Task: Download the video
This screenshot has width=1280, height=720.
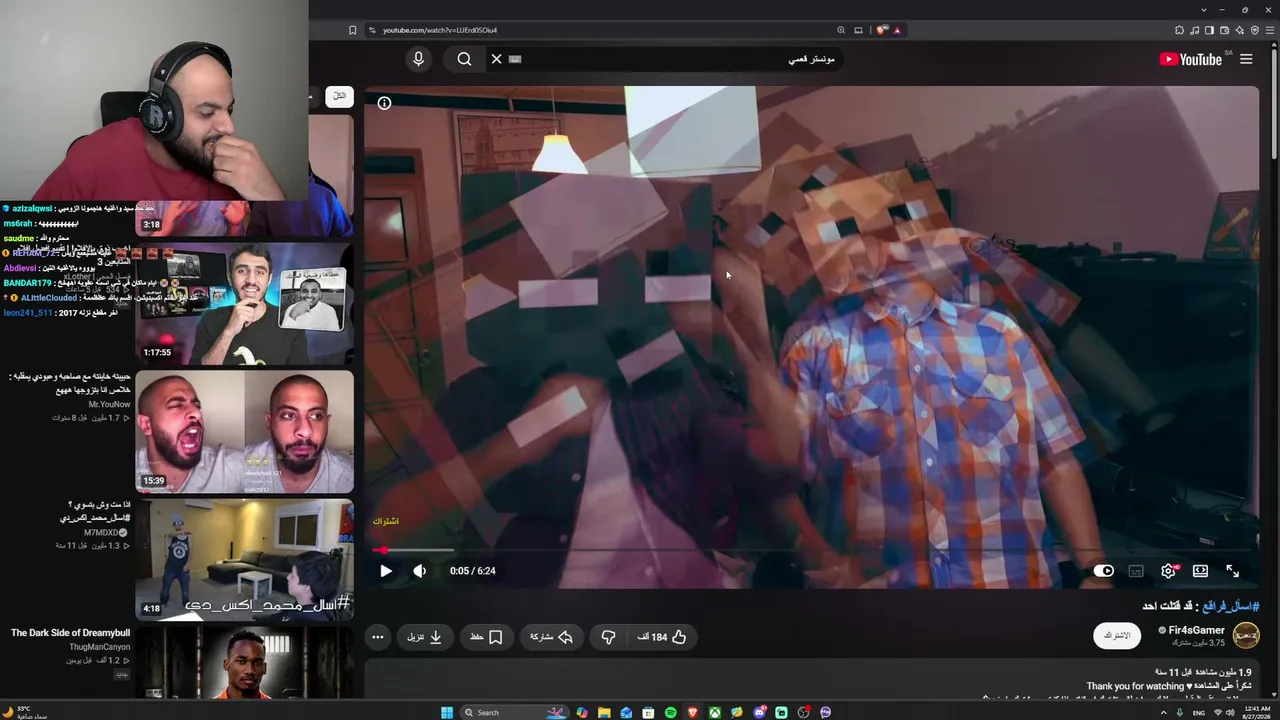Action: [x=424, y=637]
